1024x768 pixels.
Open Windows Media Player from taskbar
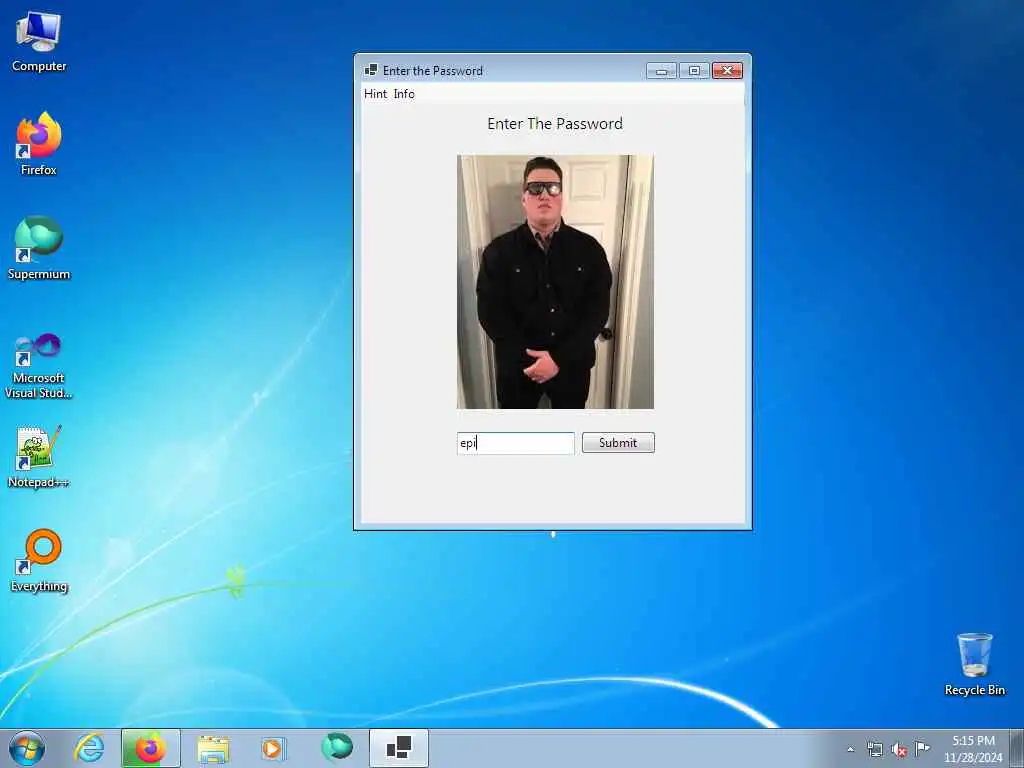coord(273,748)
